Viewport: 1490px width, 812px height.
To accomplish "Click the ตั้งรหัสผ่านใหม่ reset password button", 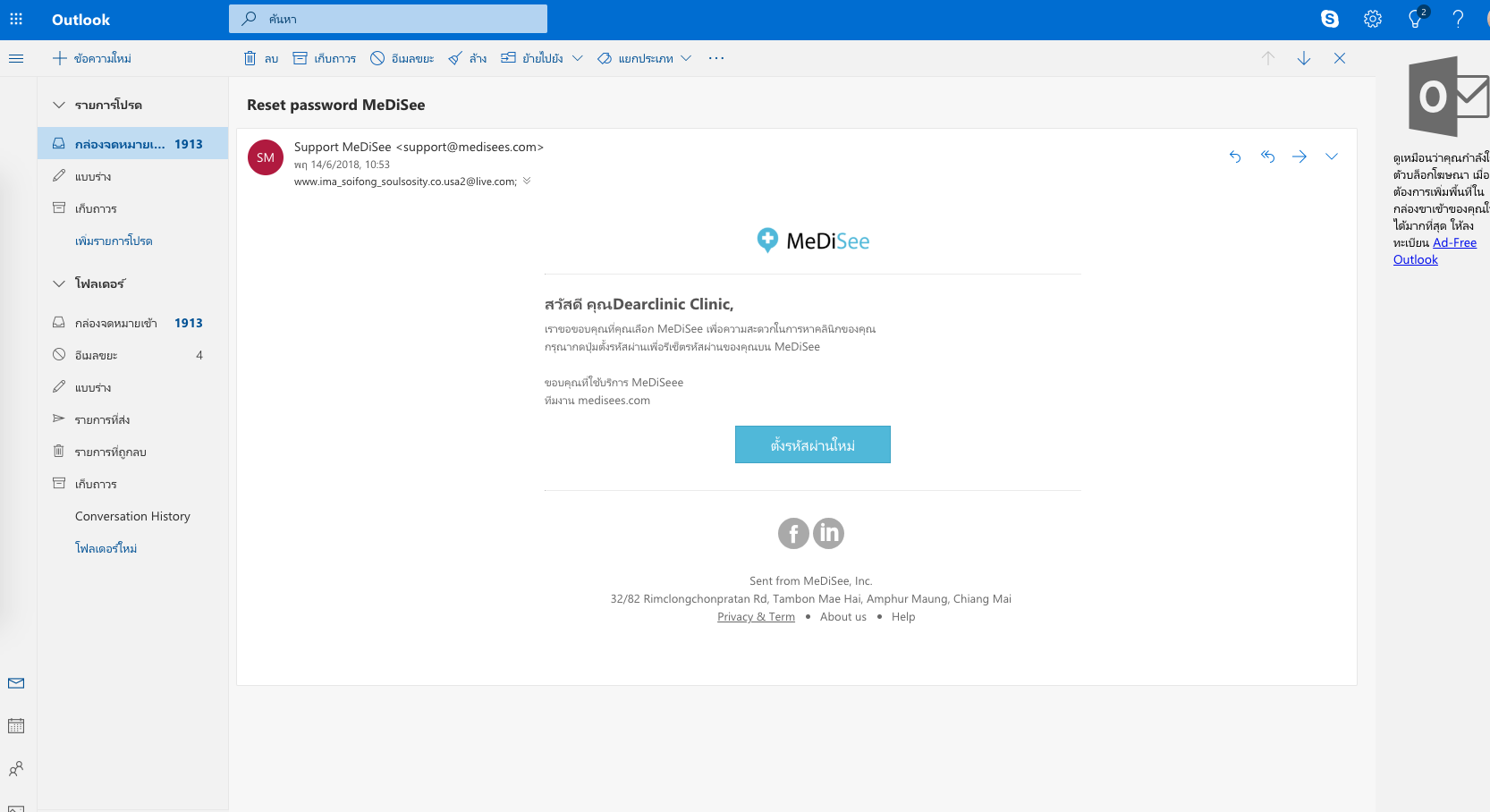I will [x=812, y=444].
